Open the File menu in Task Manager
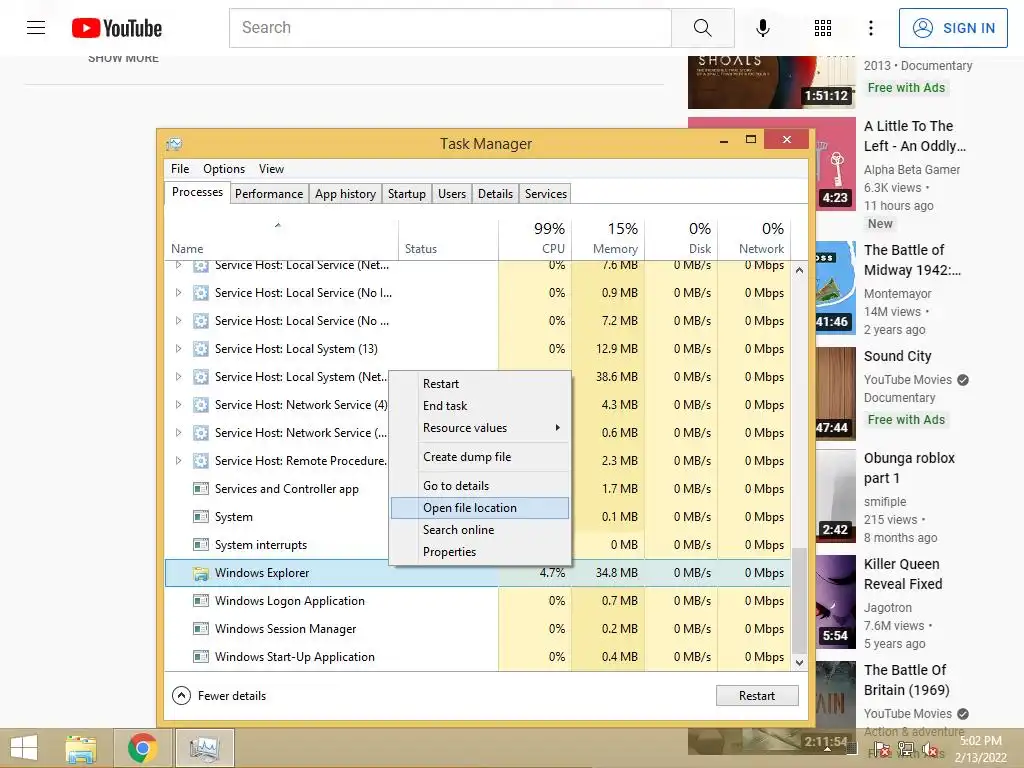This screenshot has height=768, width=1024. pyautogui.click(x=180, y=168)
